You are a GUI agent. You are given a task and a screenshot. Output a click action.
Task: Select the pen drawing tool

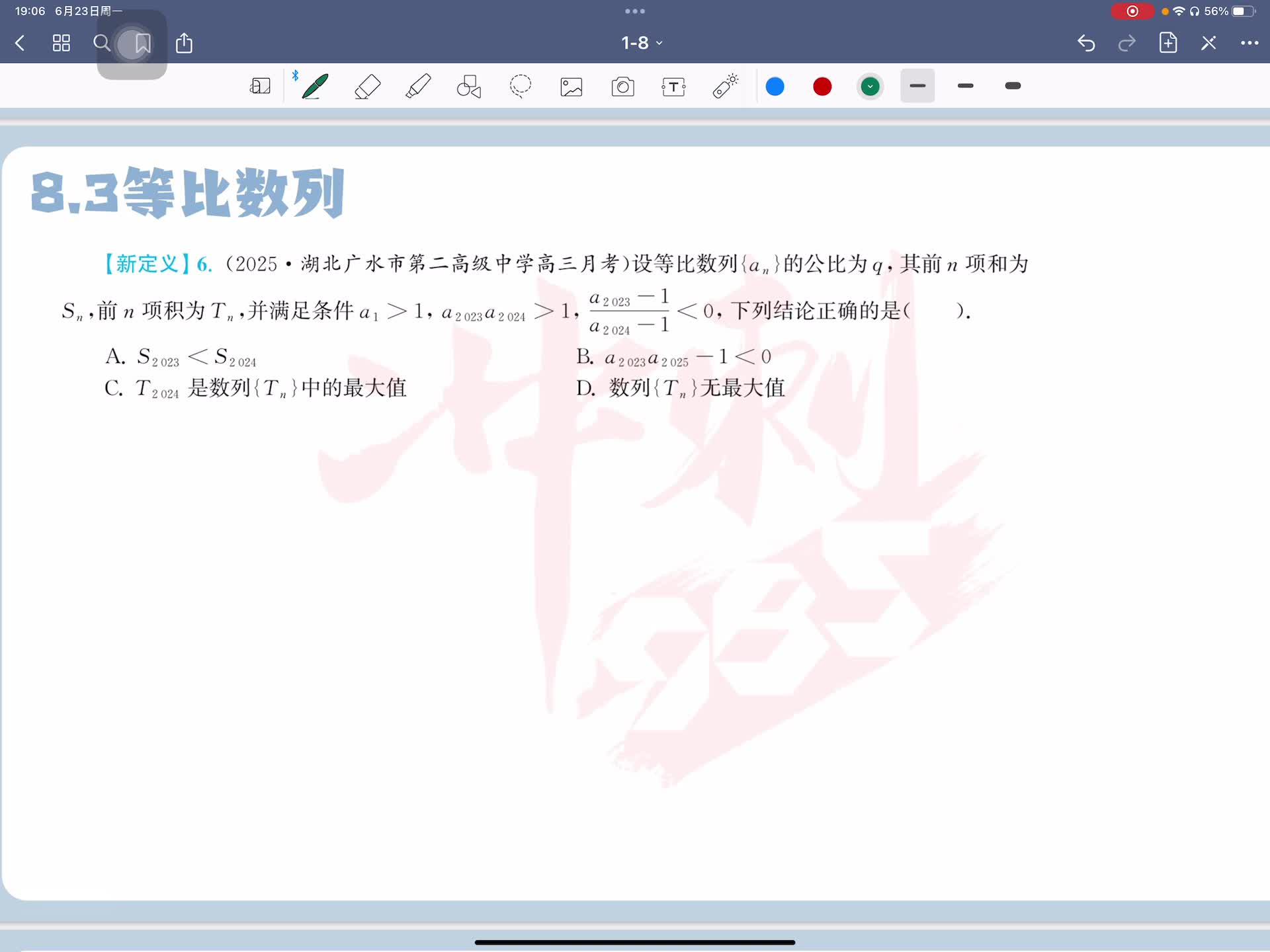click(315, 87)
